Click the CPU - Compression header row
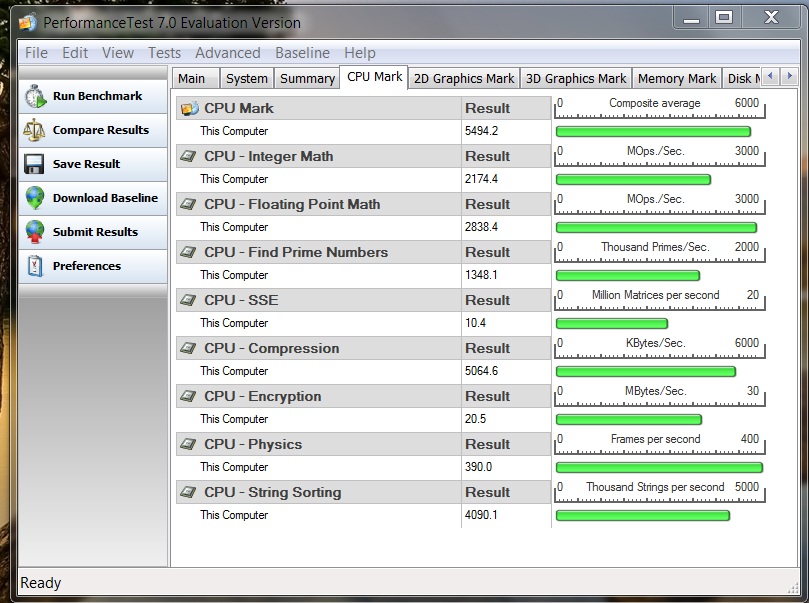 coord(364,348)
